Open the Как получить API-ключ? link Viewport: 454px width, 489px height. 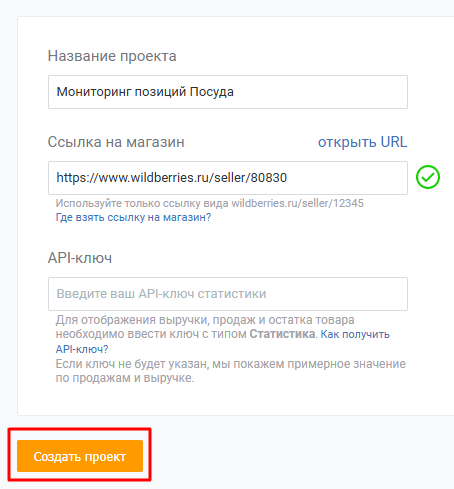click(355, 334)
